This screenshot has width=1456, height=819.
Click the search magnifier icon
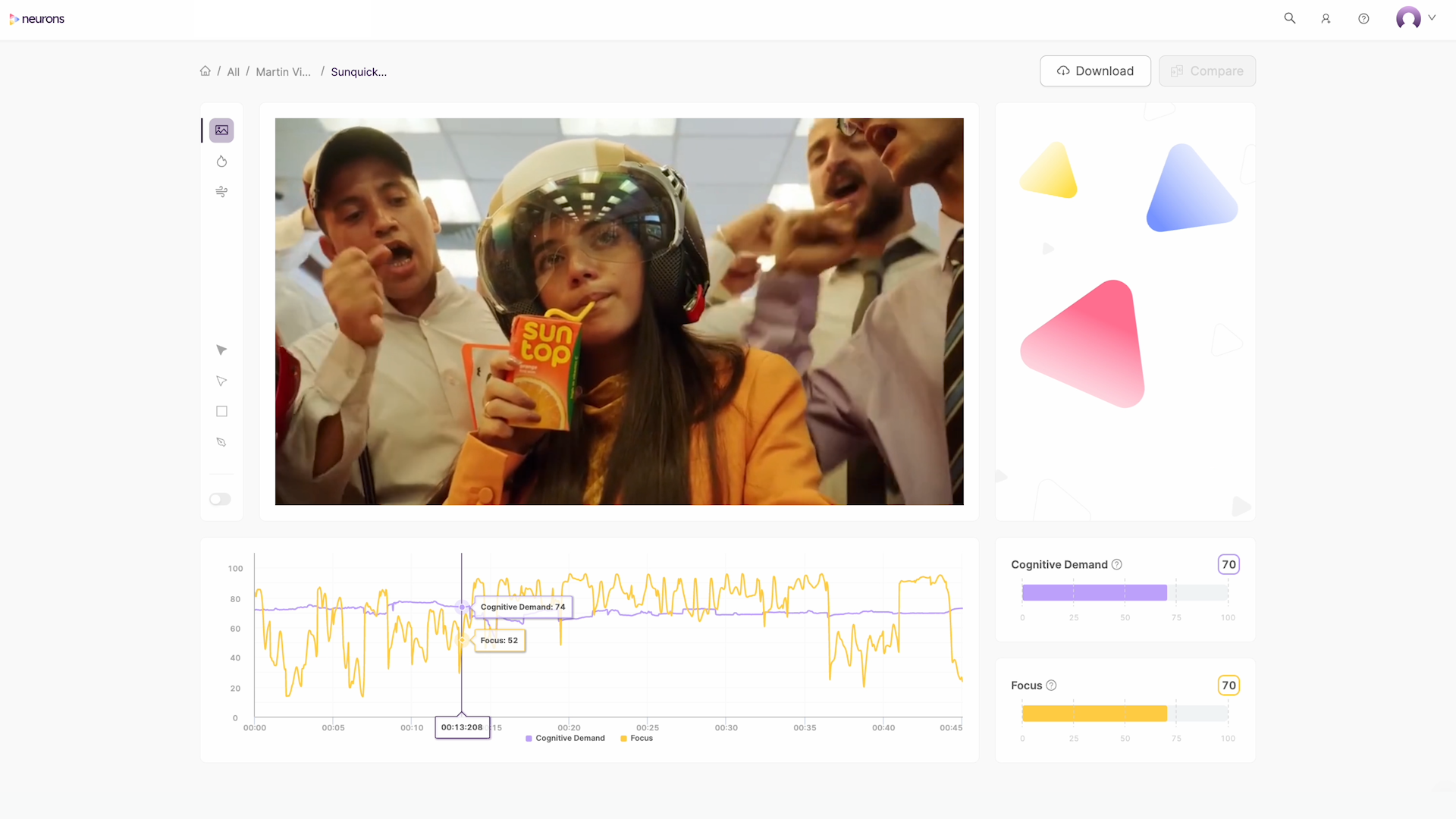[1289, 18]
